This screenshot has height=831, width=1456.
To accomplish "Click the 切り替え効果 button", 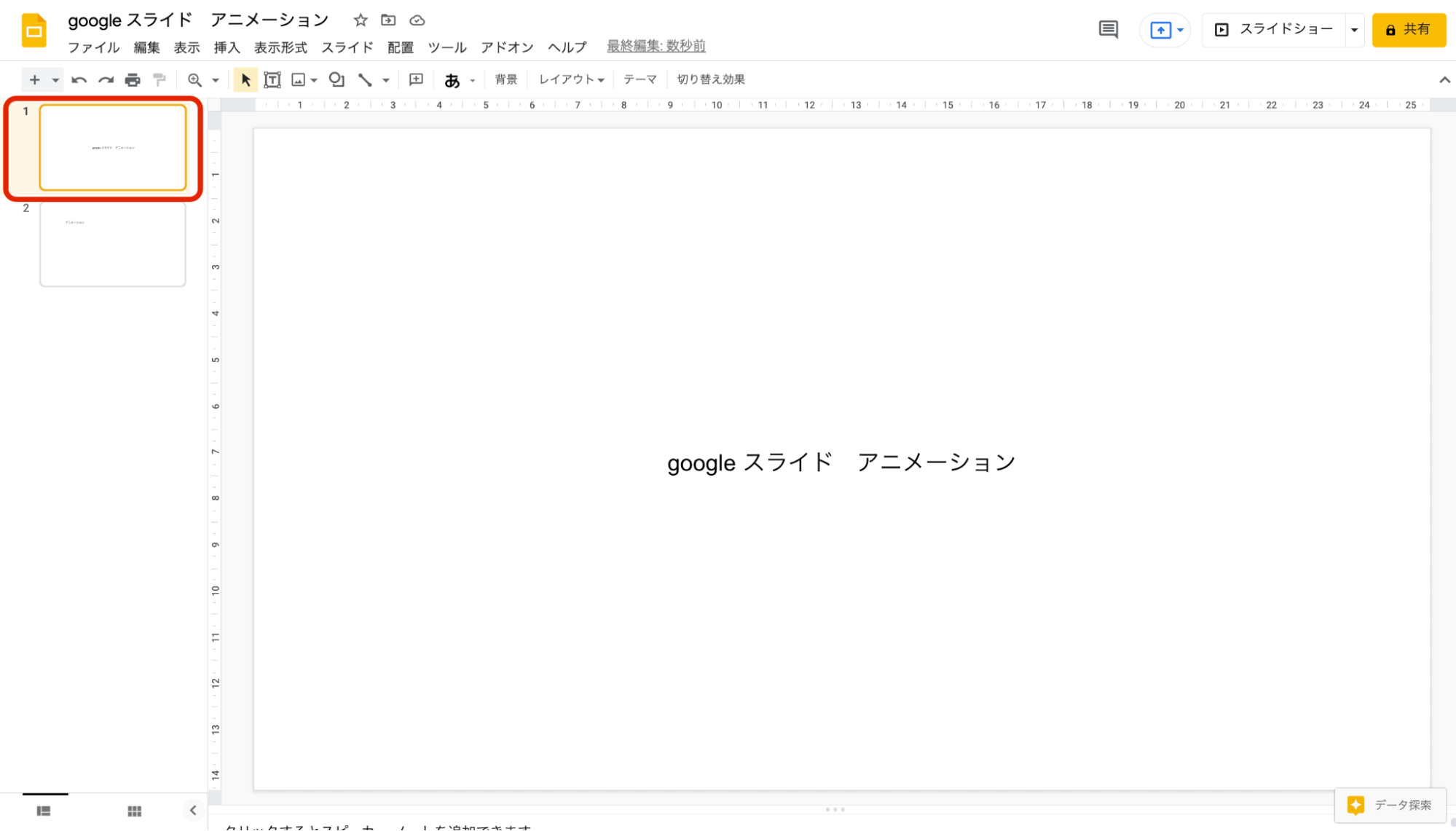I will pyautogui.click(x=711, y=79).
